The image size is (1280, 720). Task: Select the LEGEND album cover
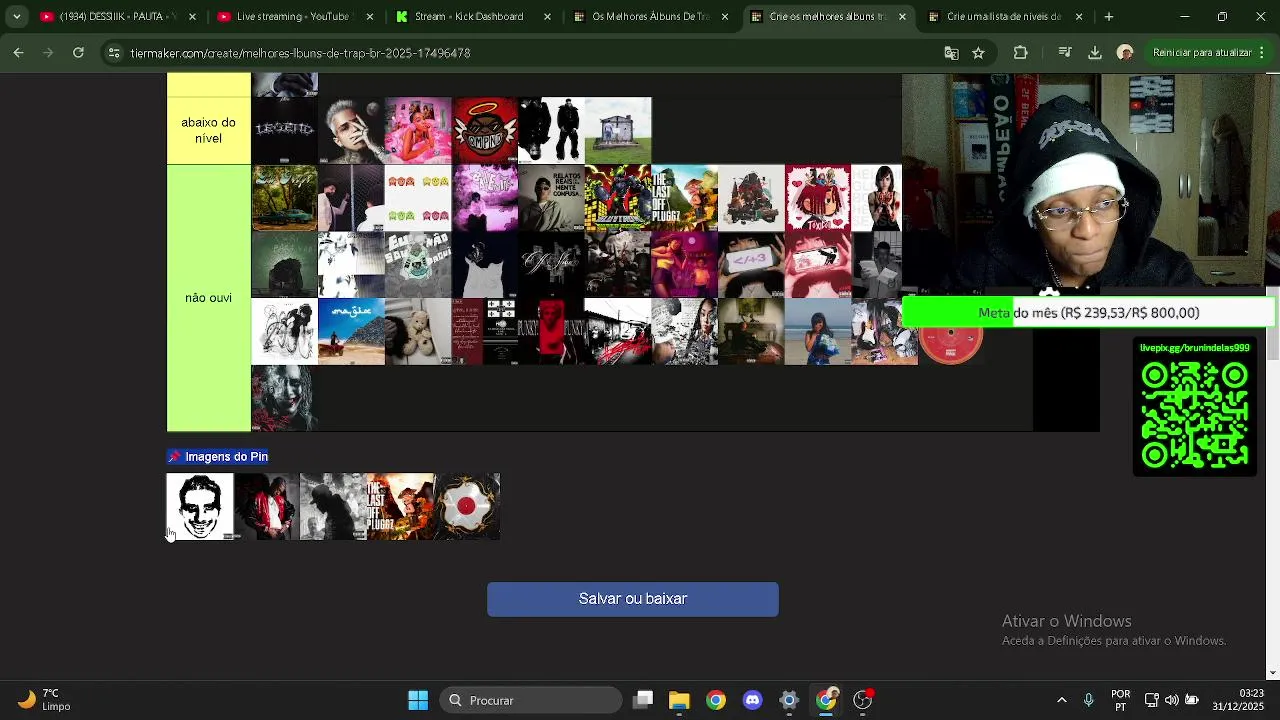[284, 130]
